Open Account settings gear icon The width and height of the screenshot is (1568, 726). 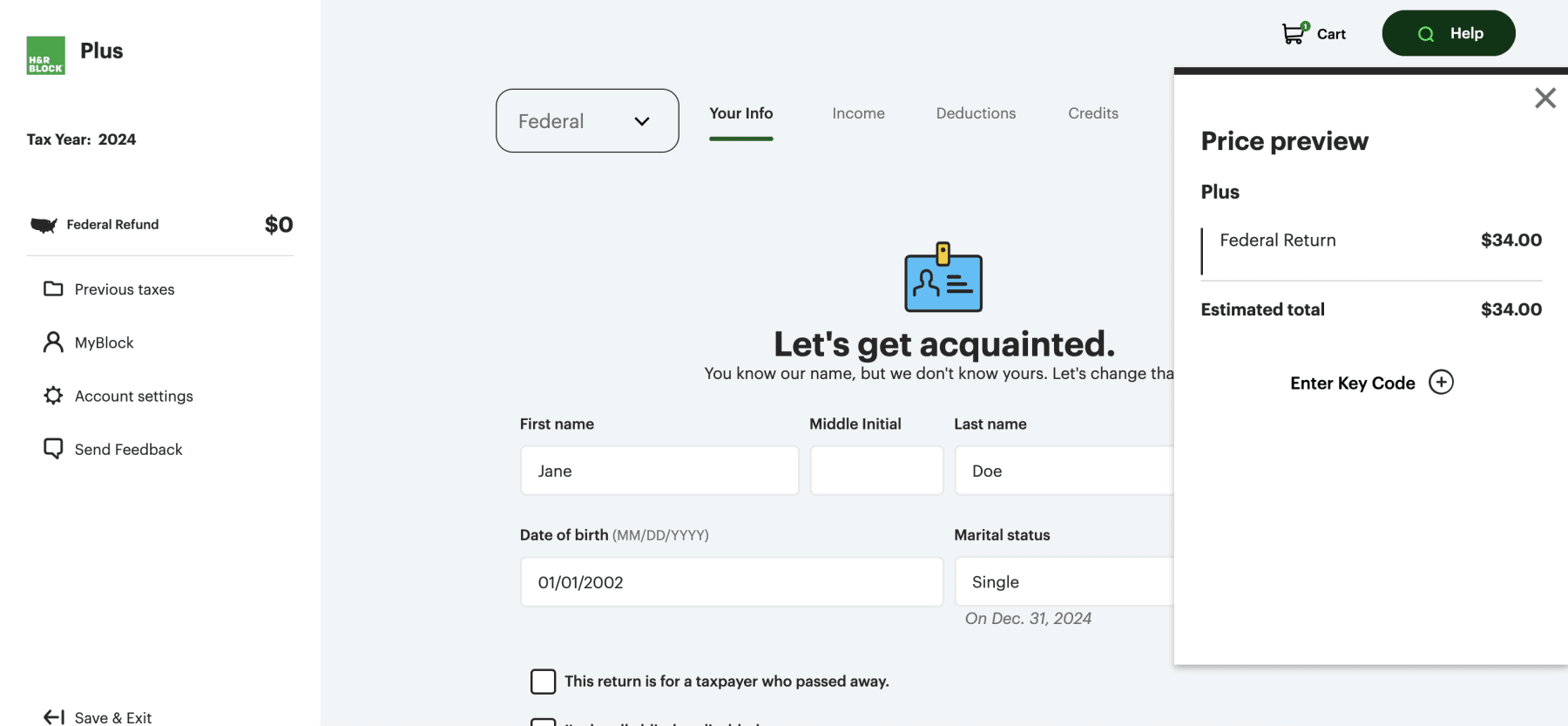coord(53,396)
